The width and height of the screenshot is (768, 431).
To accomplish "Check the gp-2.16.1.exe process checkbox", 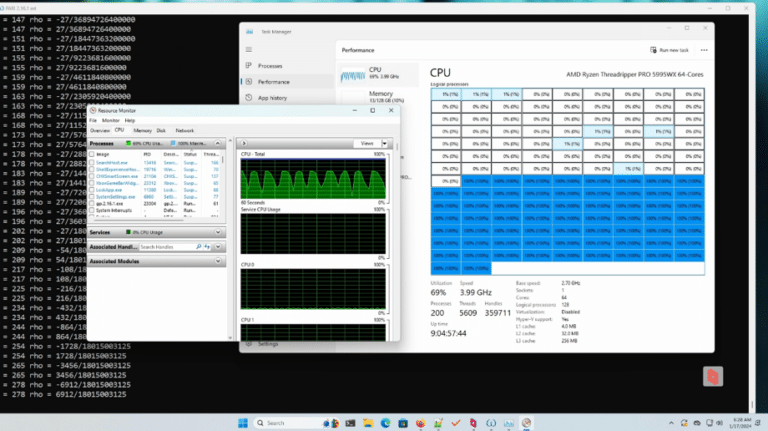I will [92, 204].
